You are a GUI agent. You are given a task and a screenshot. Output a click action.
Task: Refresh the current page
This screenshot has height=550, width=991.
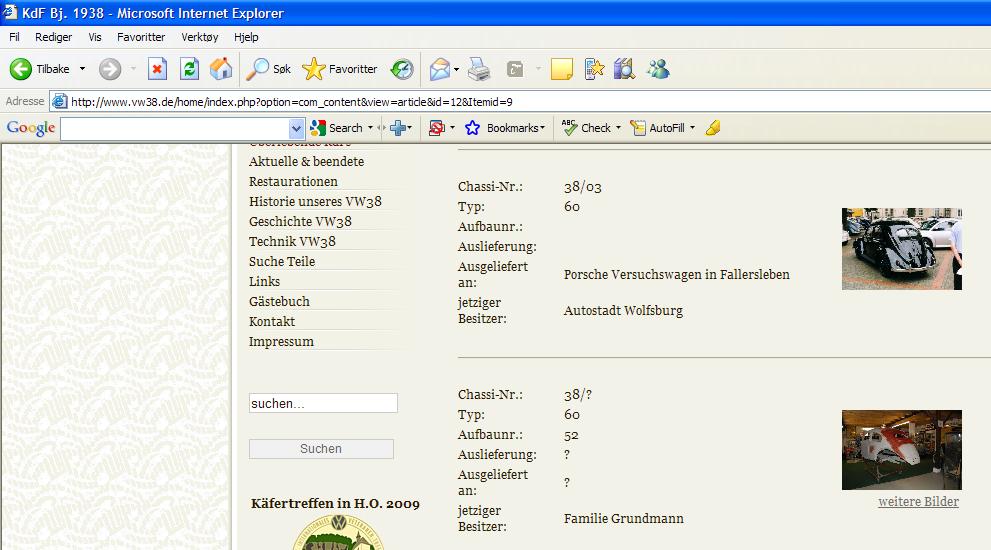(x=189, y=69)
